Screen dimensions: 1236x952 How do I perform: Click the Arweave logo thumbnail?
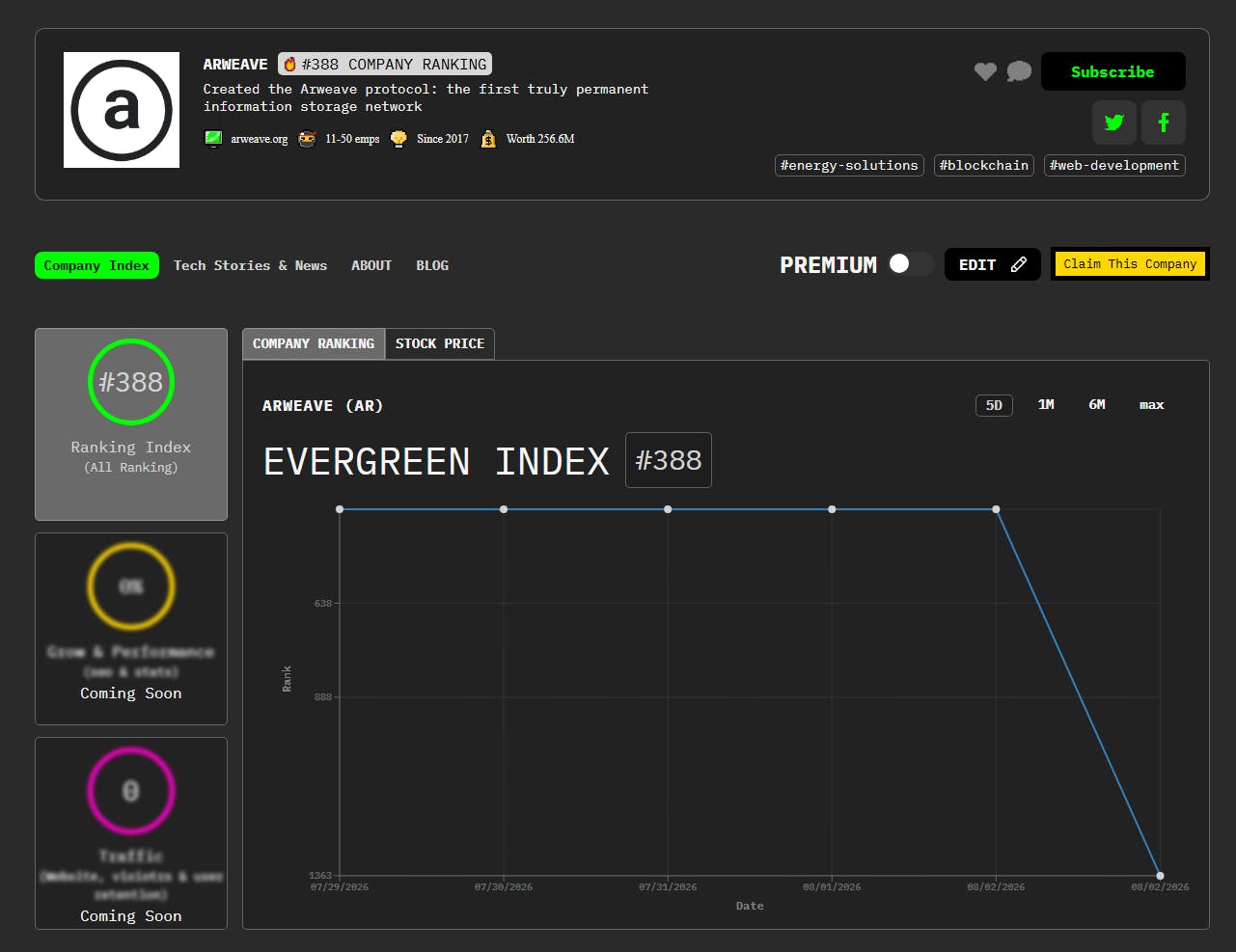122,110
